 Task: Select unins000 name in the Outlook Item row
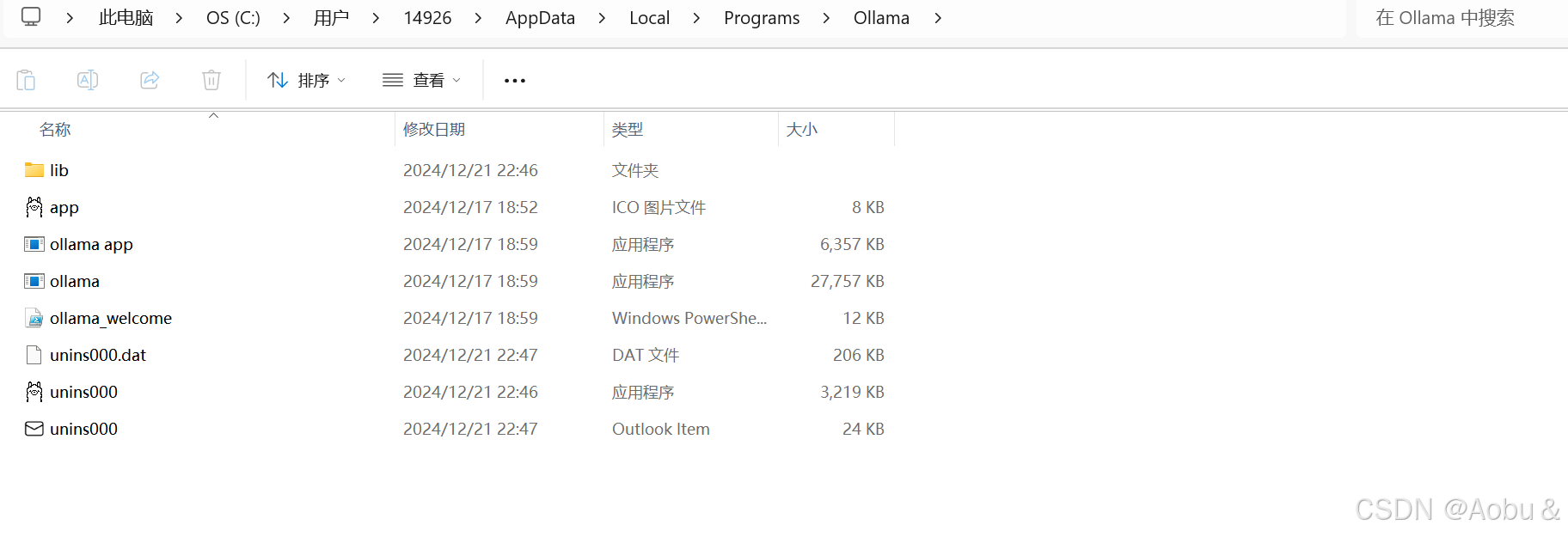tap(83, 429)
